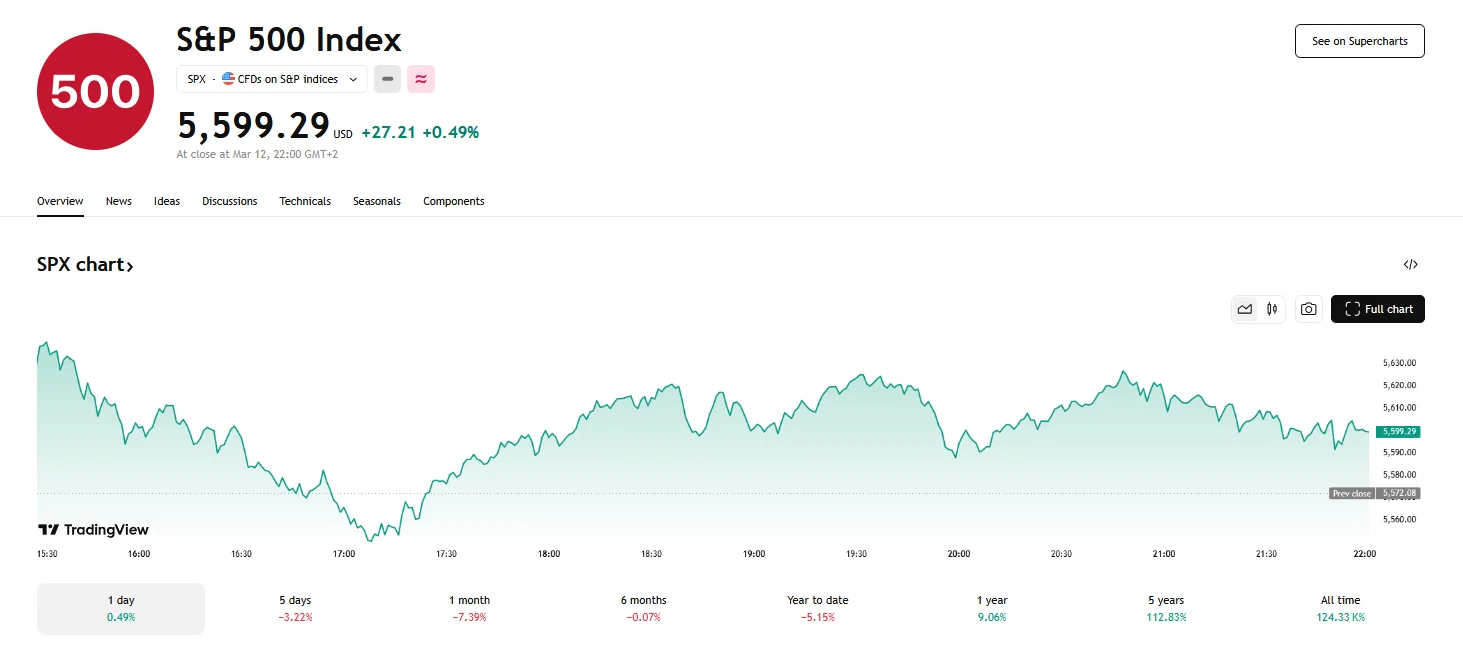Switch to the Technicals tab
The height and width of the screenshot is (661, 1463).
point(305,201)
